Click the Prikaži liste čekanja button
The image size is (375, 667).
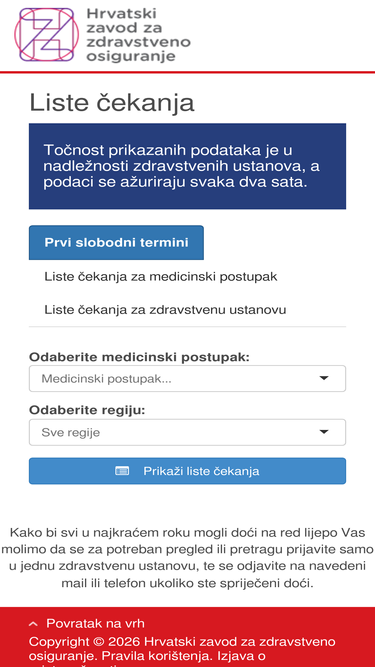pos(187,471)
